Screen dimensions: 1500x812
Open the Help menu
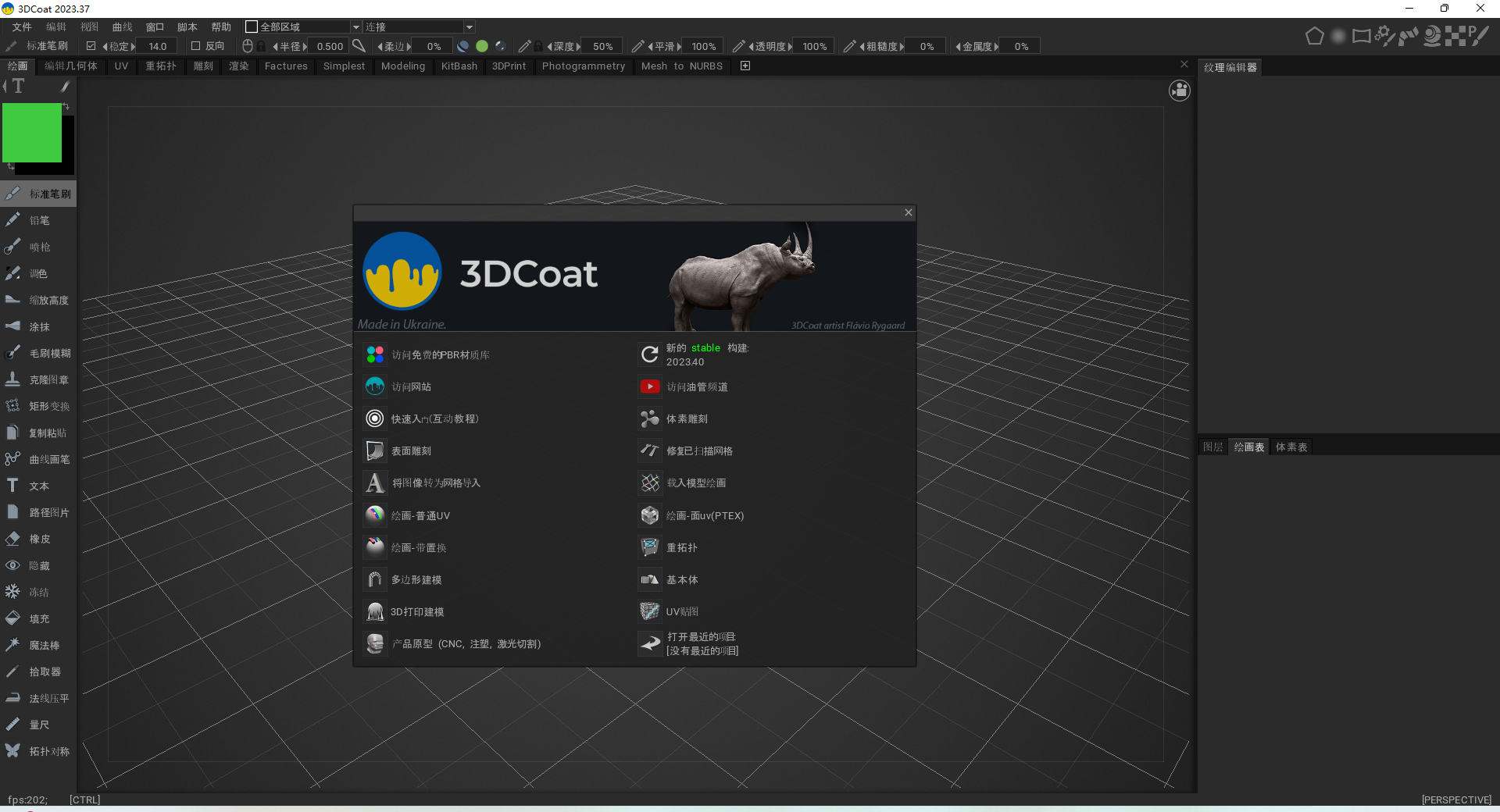[x=221, y=26]
